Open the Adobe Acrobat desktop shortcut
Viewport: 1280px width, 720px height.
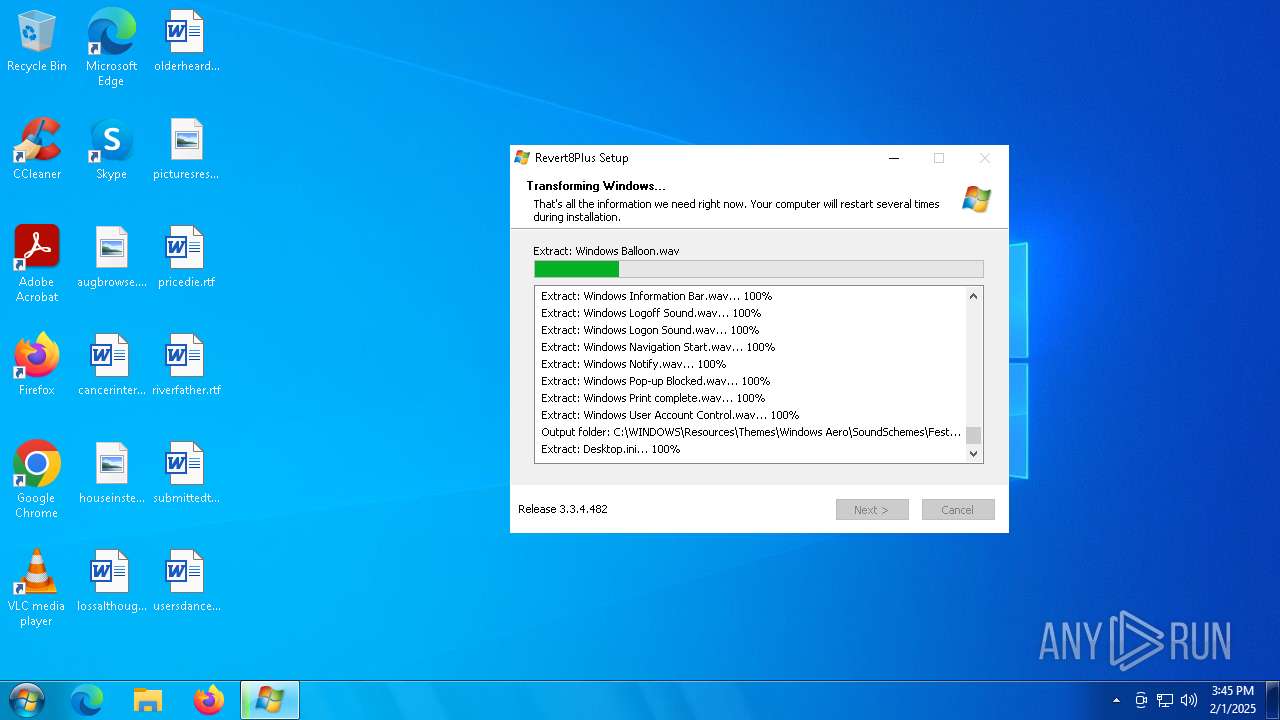[37, 264]
